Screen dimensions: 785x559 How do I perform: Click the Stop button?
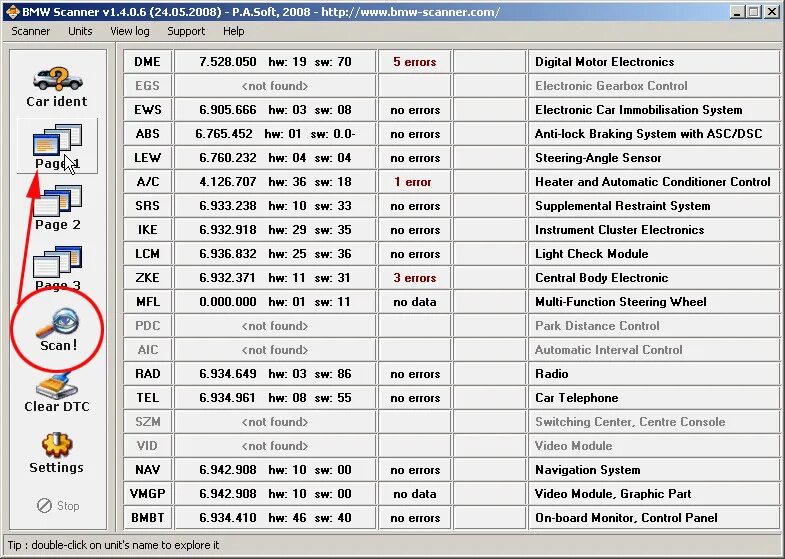58,506
